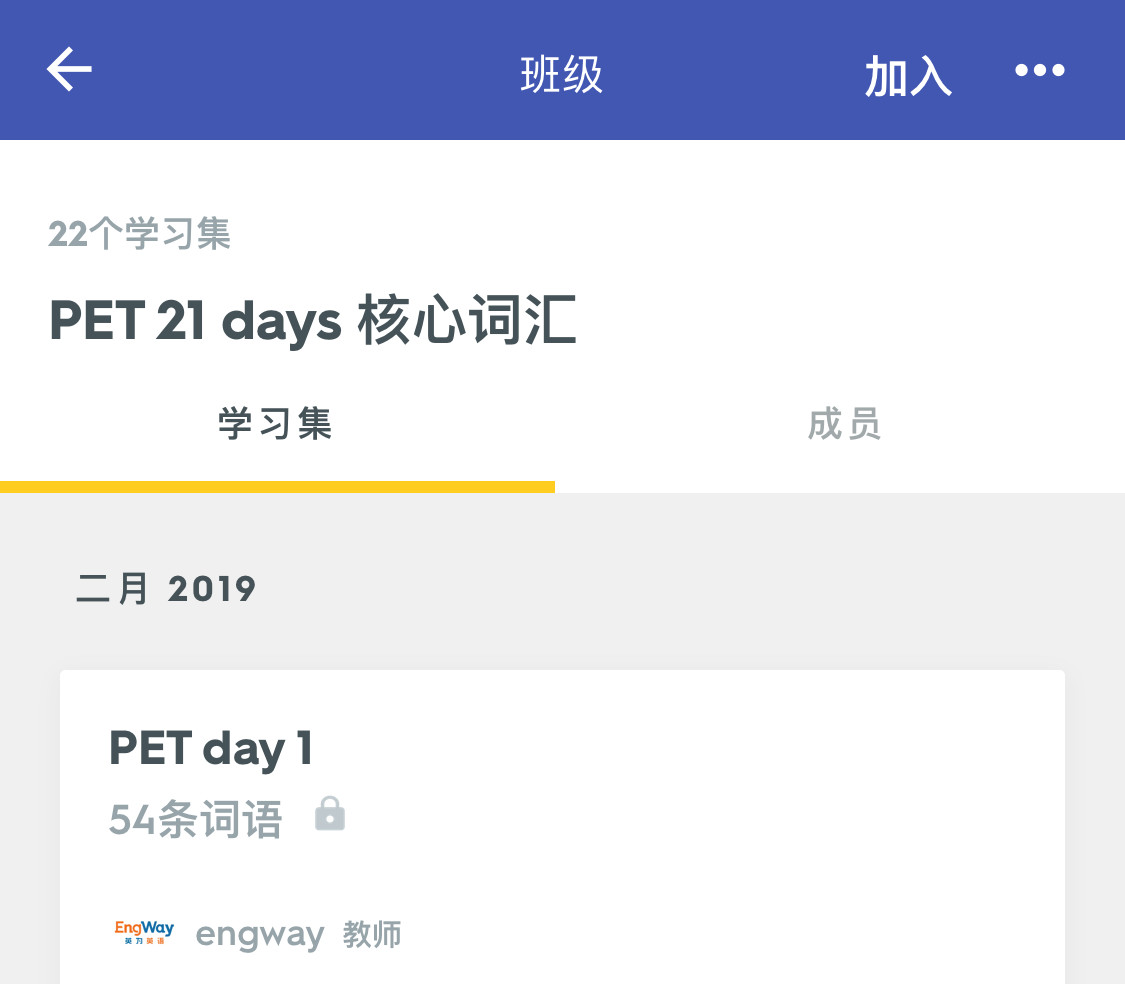Tap the 二月 2019 section header
This screenshot has width=1125, height=984.
[166, 589]
